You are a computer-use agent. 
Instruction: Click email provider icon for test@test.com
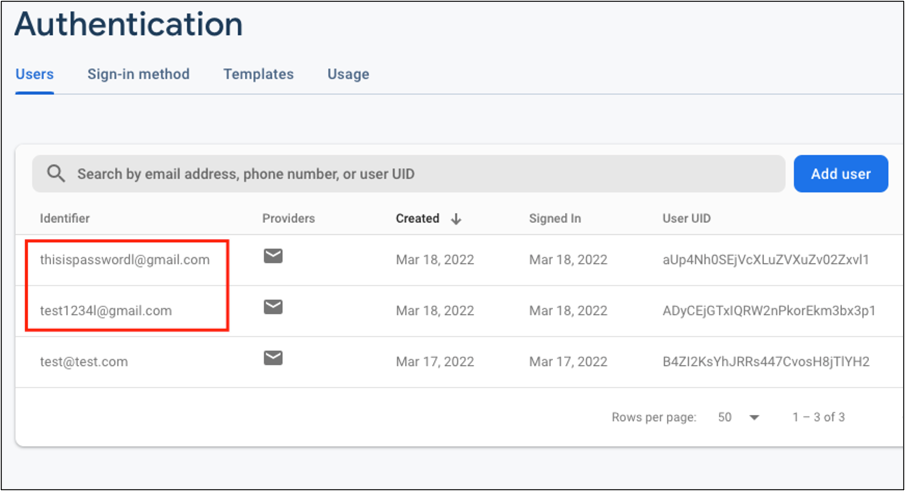(x=273, y=359)
